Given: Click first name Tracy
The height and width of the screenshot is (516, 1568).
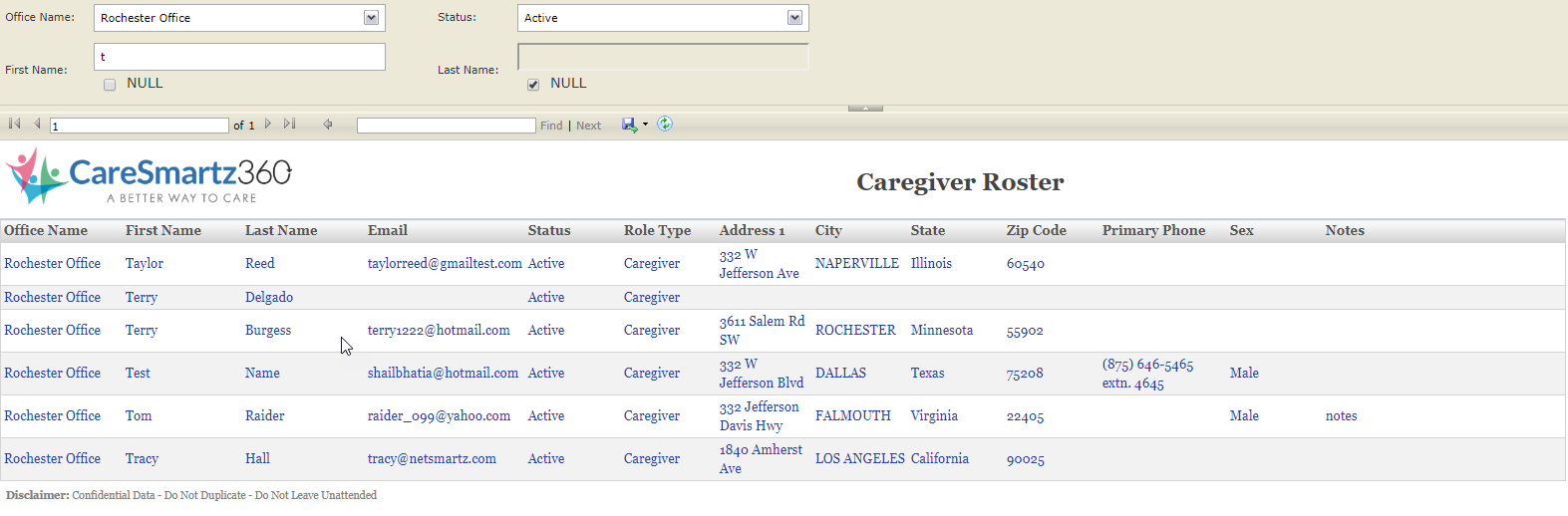Looking at the screenshot, I should click(x=142, y=458).
